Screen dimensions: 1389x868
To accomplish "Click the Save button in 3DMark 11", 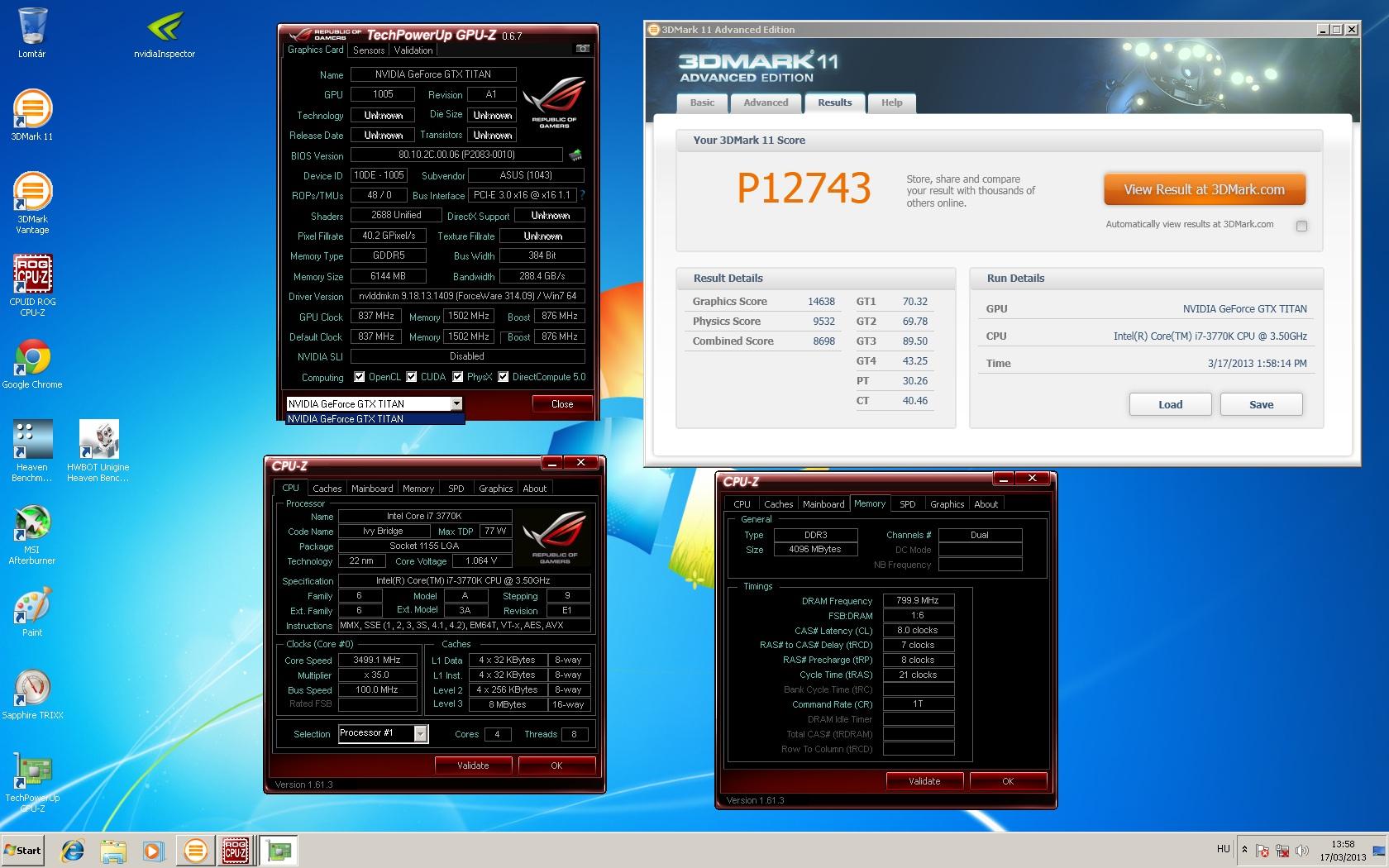I will pos(1261,404).
